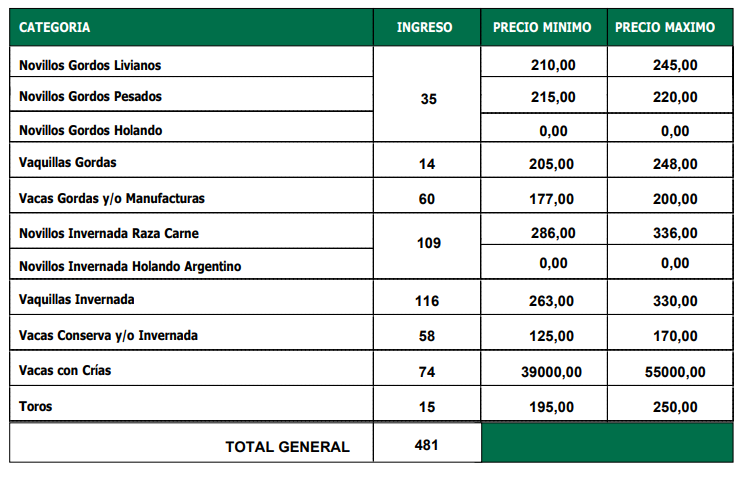Click the Novillos Gordos Holando category cell
This screenshot has width=753, height=480.
coord(90,130)
